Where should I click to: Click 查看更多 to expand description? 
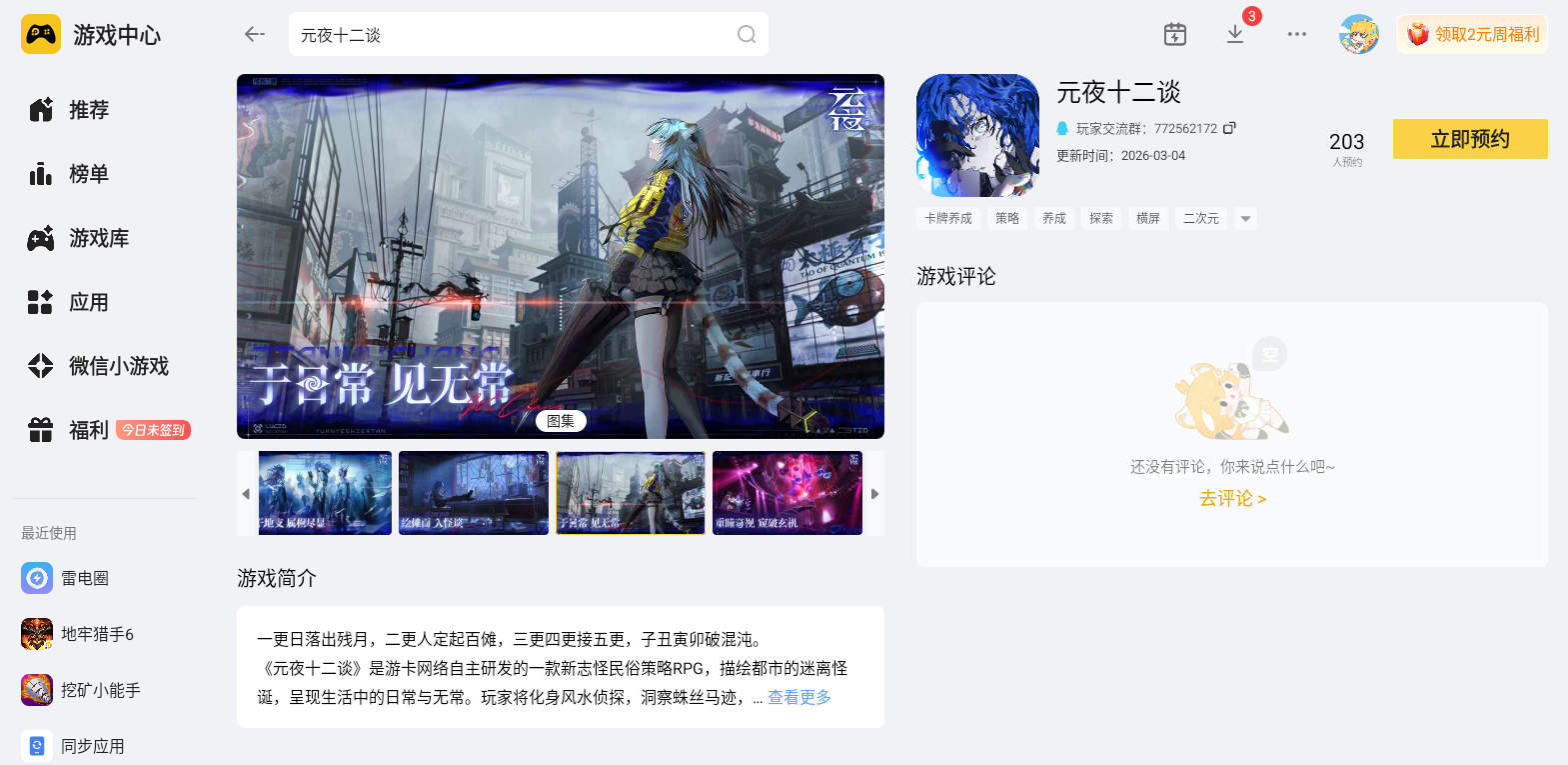coord(799,697)
